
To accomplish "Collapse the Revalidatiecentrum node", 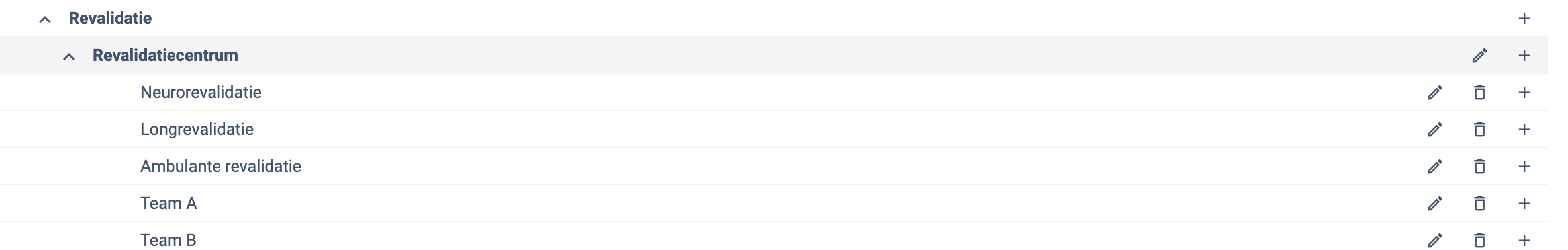I will [69, 56].
